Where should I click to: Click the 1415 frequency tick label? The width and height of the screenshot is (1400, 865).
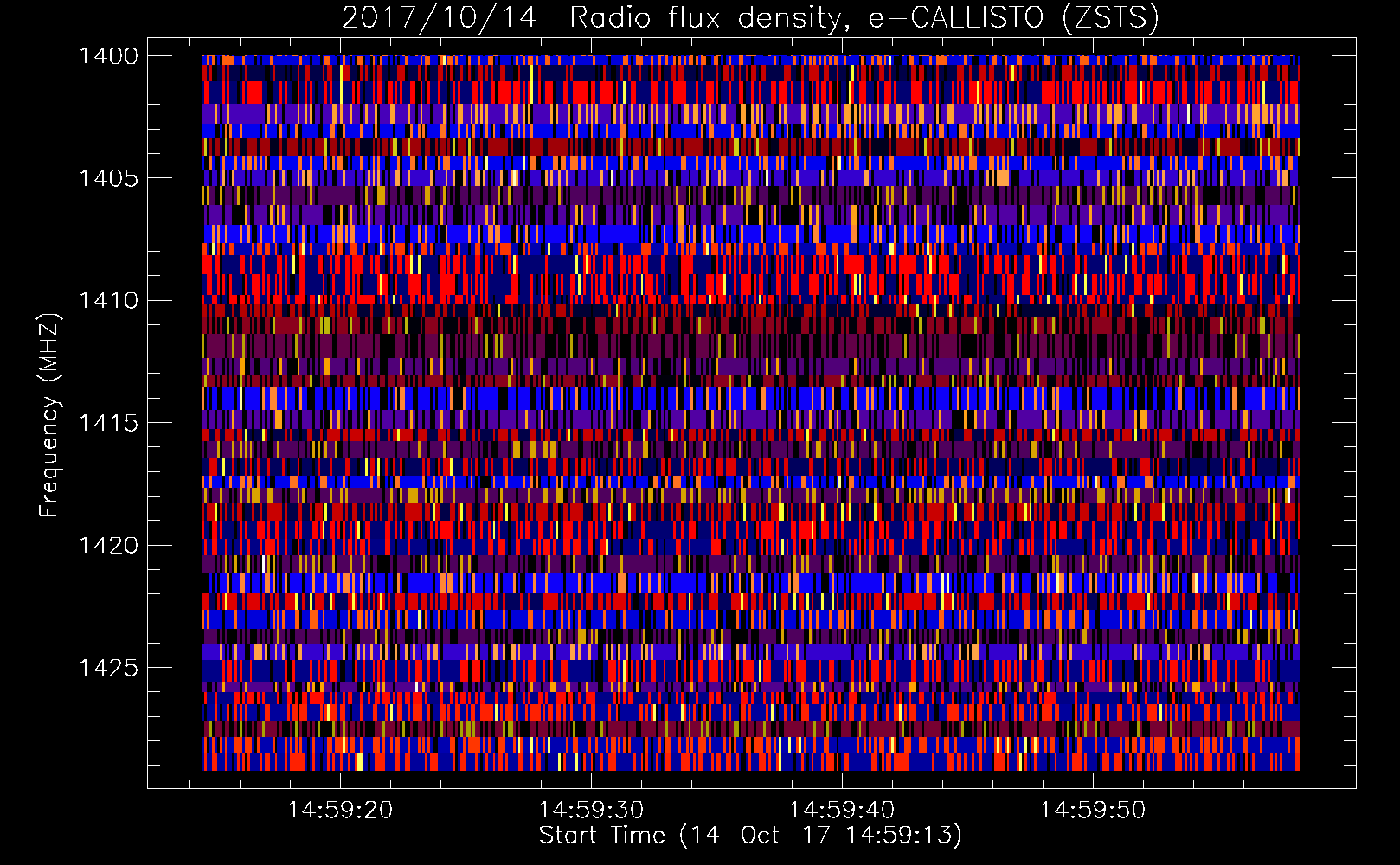coord(108,423)
